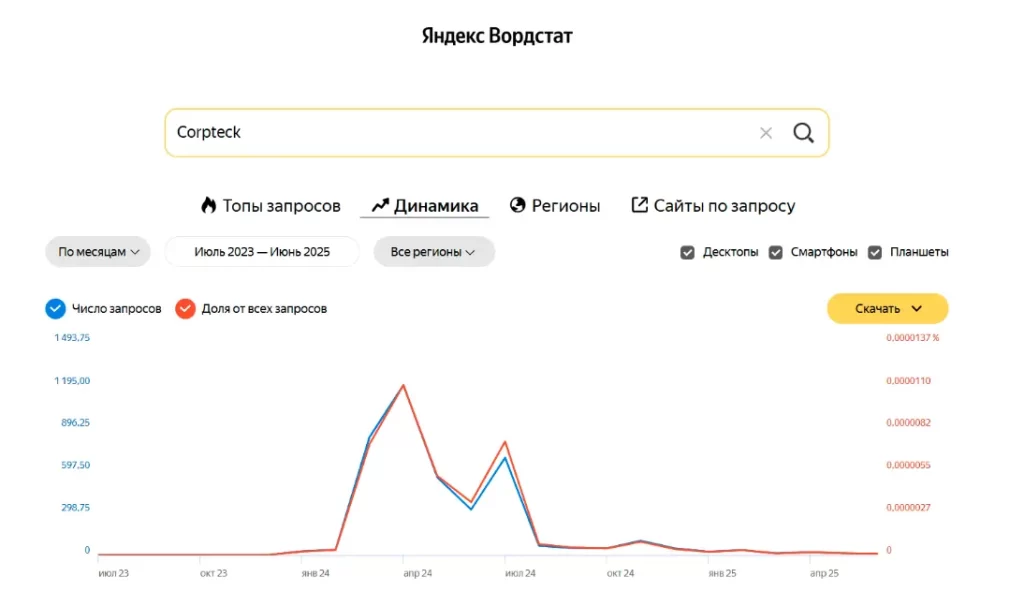The width and height of the screenshot is (1024, 607).
Task: Click the апр 24 chart peak point
Action: 404,386
